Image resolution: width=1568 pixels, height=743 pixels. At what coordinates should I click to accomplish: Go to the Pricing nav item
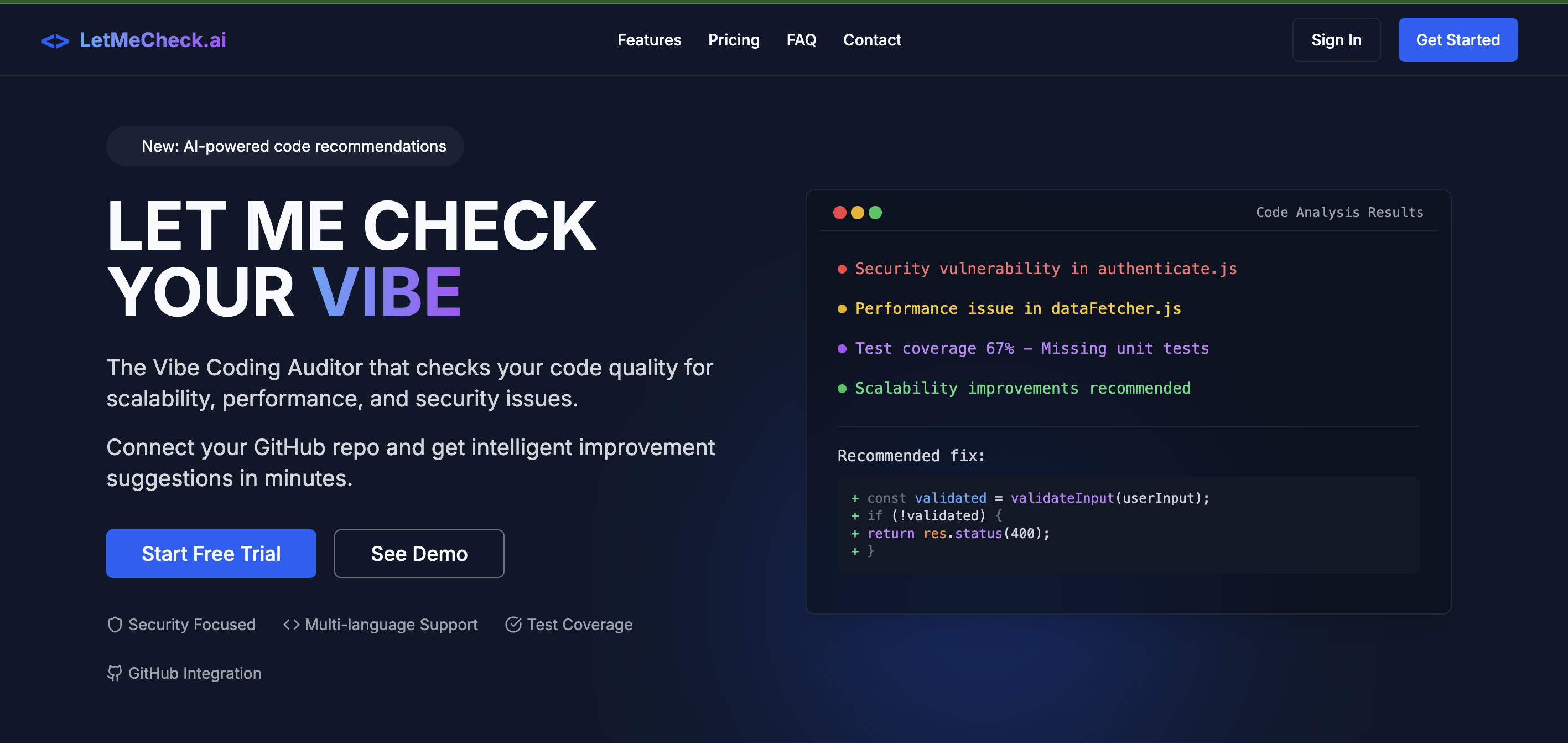734,40
